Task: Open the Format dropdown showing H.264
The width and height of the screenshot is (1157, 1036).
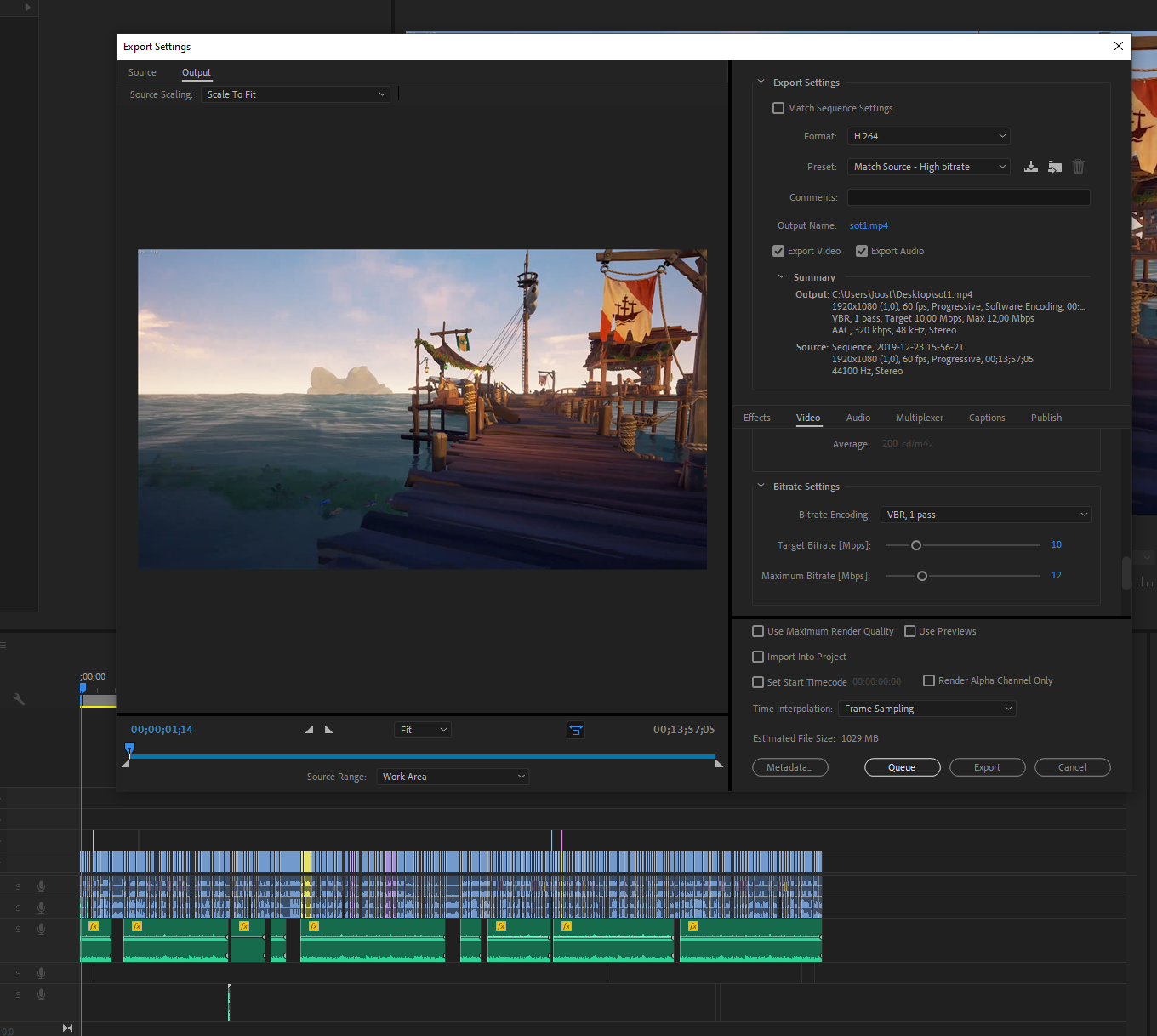Action: (928, 136)
